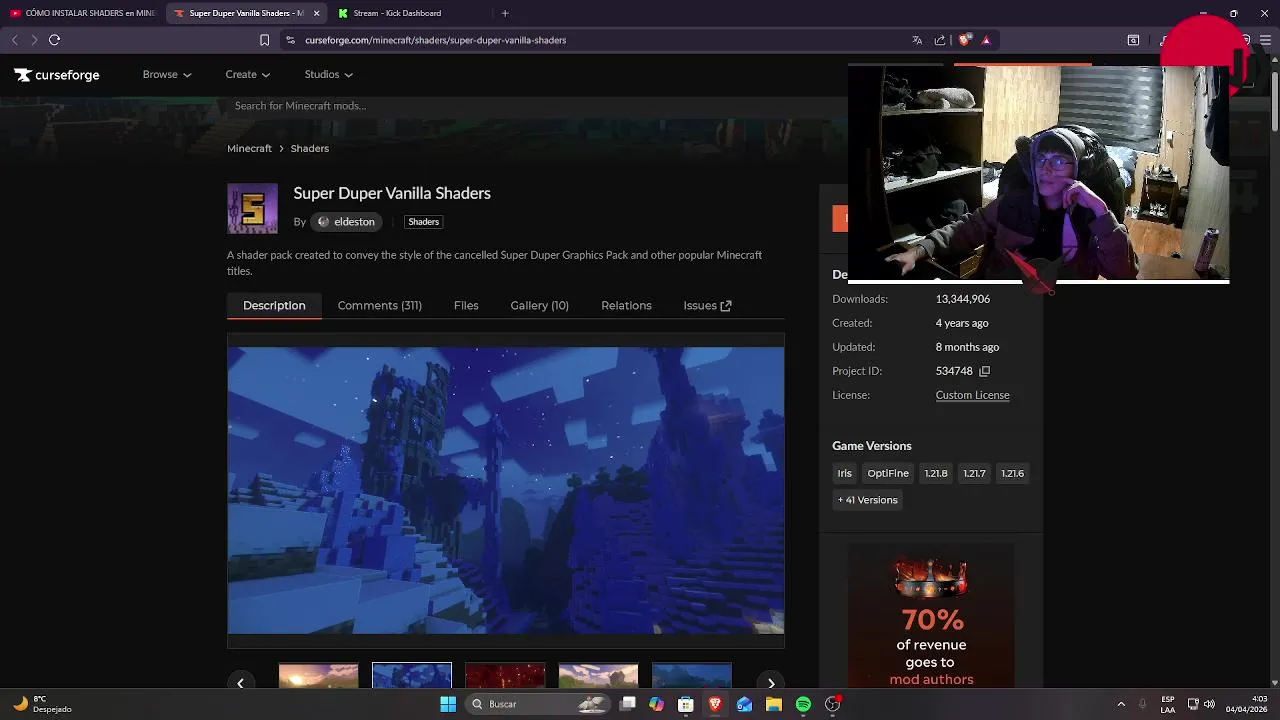Open volume control in system tray
The width and height of the screenshot is (1280, 720).
pos(1210,704)
